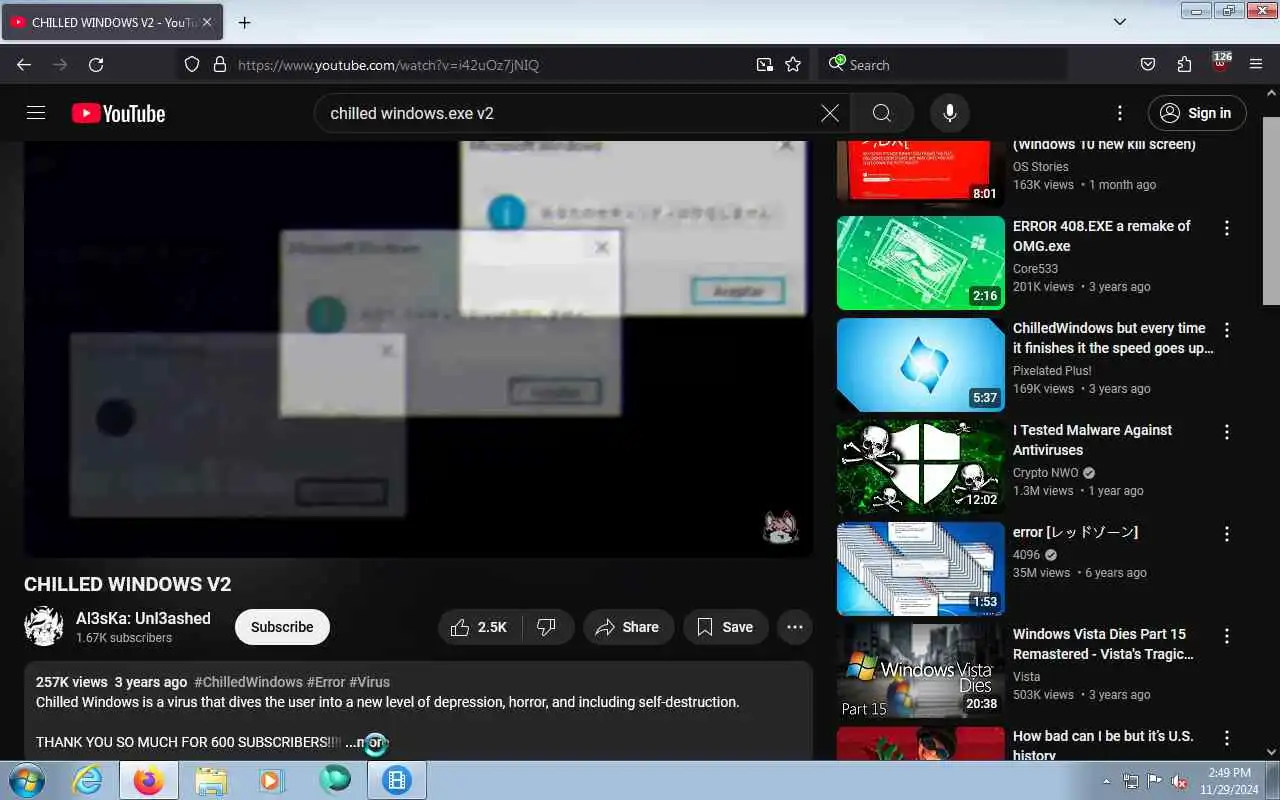This screenshot has width=1280, height=800.
Task: Share this video
Action: (627, 627)
